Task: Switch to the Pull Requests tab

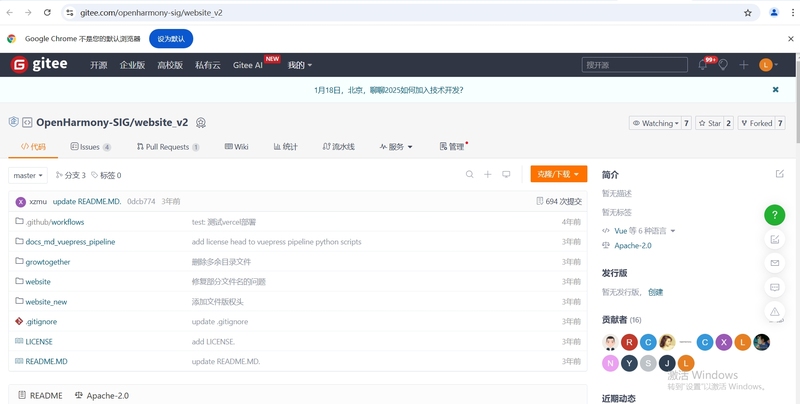Action: tap(168, 146)
